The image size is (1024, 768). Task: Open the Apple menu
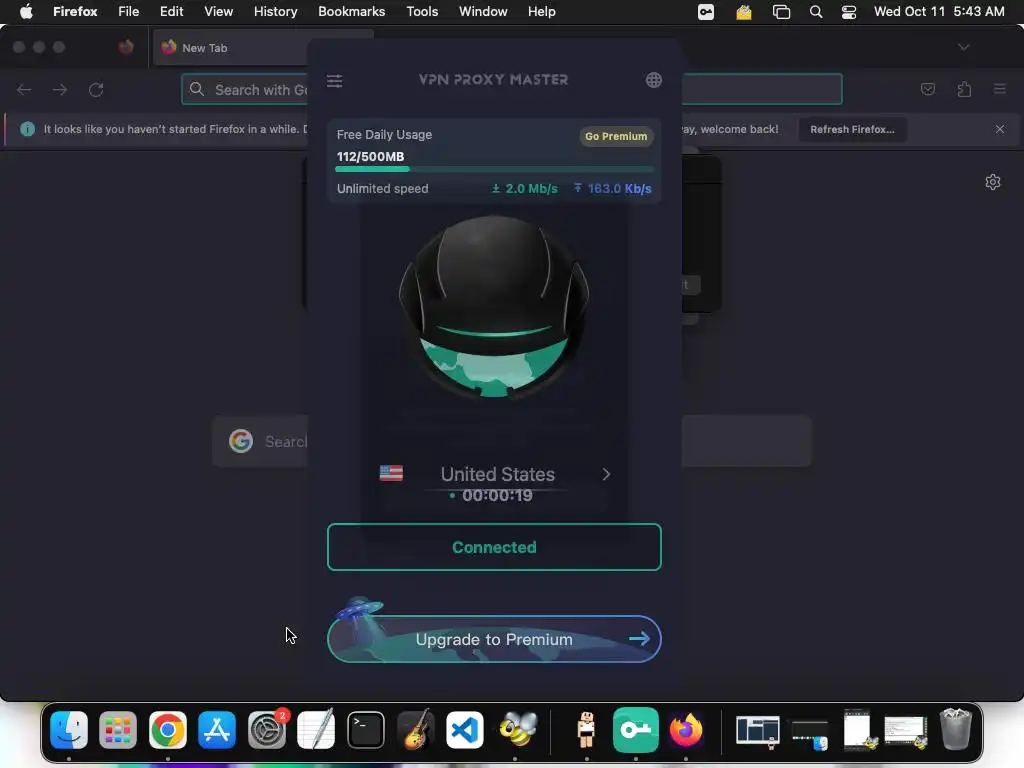point(26,12)
